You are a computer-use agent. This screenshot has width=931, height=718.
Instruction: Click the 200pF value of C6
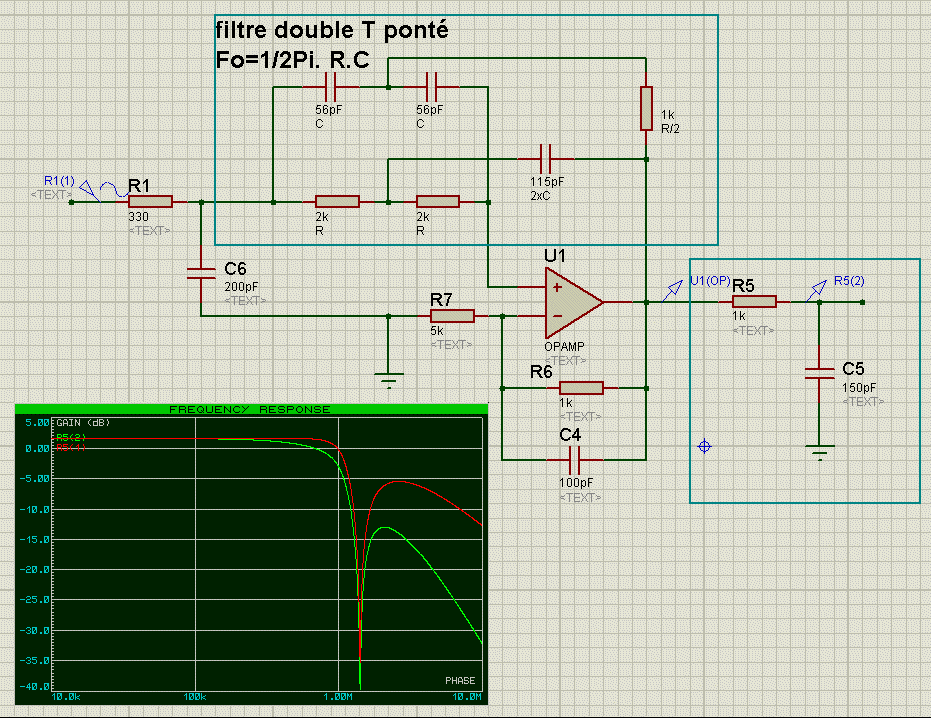241,287
